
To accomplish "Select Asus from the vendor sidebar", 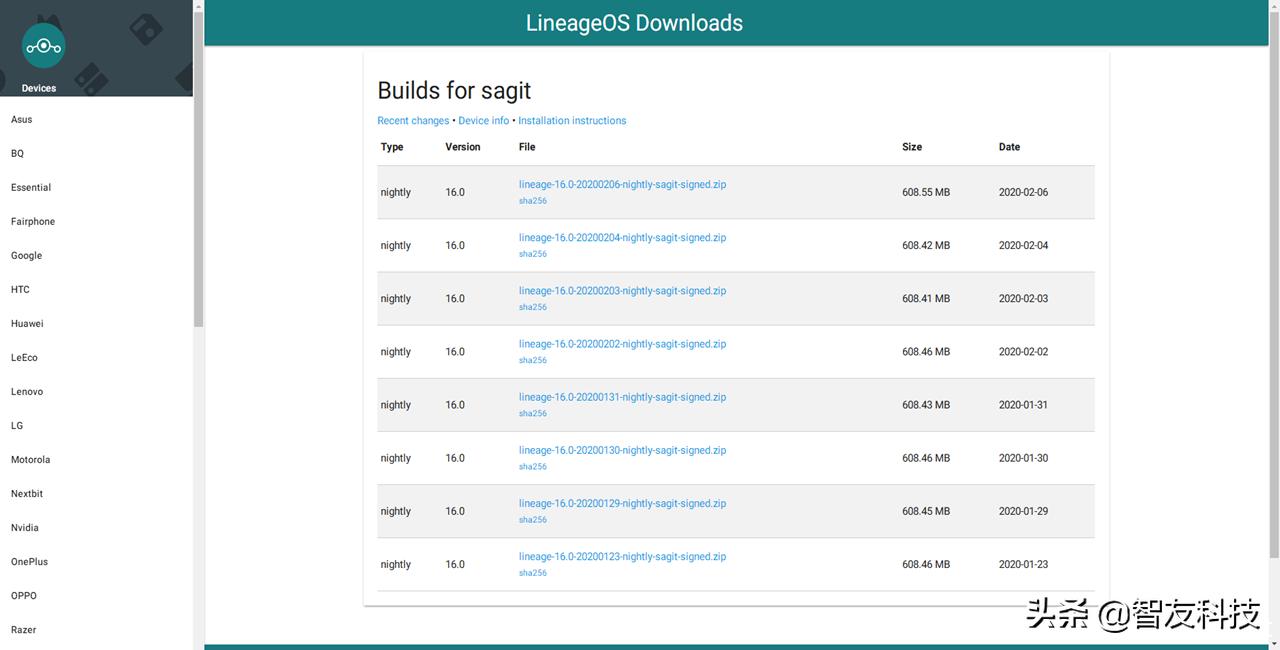I will [x=21, y=119].
